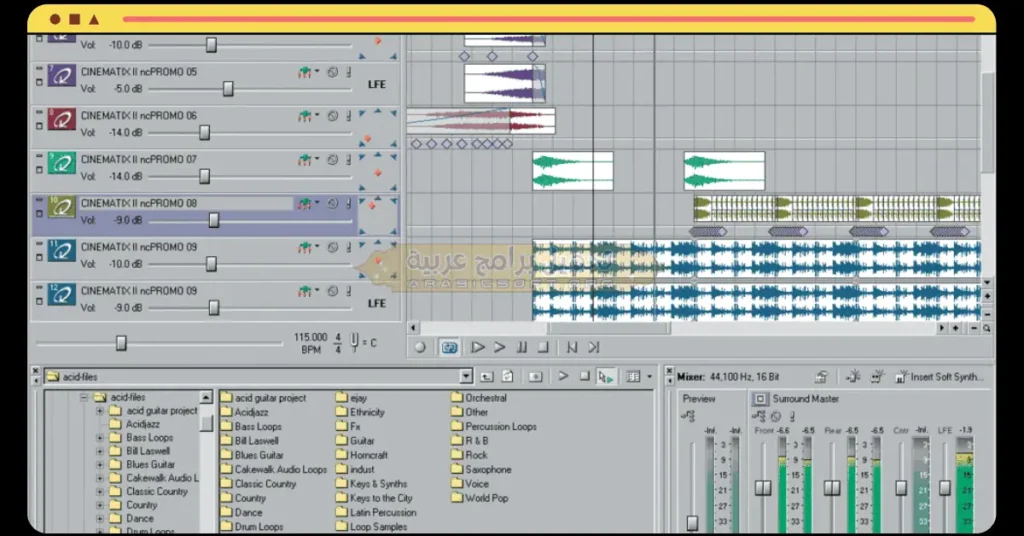Open the World Pop folder

coord(479,498)
